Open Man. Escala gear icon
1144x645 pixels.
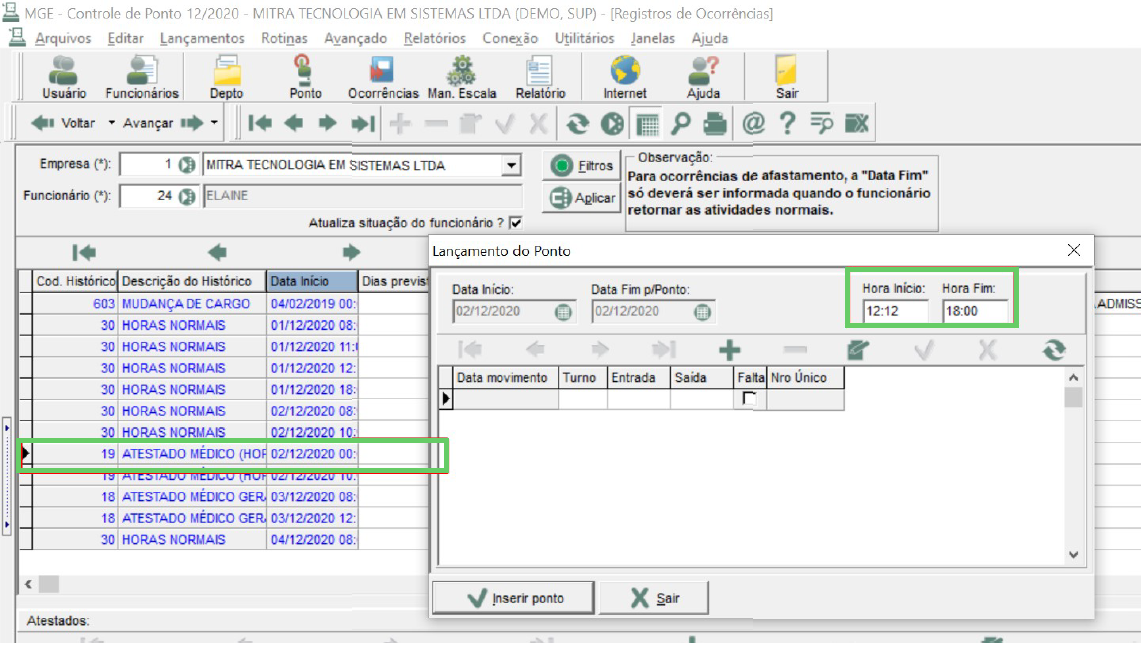462,77
